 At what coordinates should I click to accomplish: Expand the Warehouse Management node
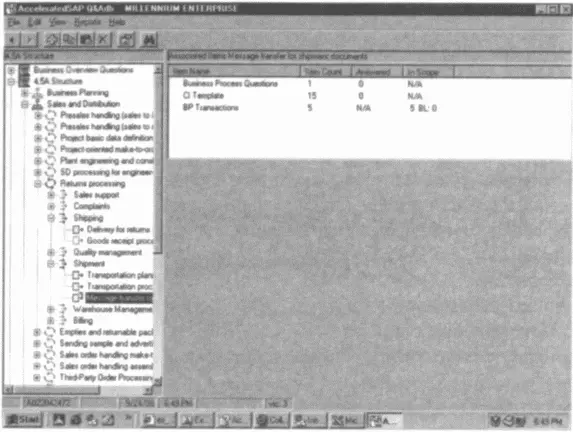pos(51,309)
